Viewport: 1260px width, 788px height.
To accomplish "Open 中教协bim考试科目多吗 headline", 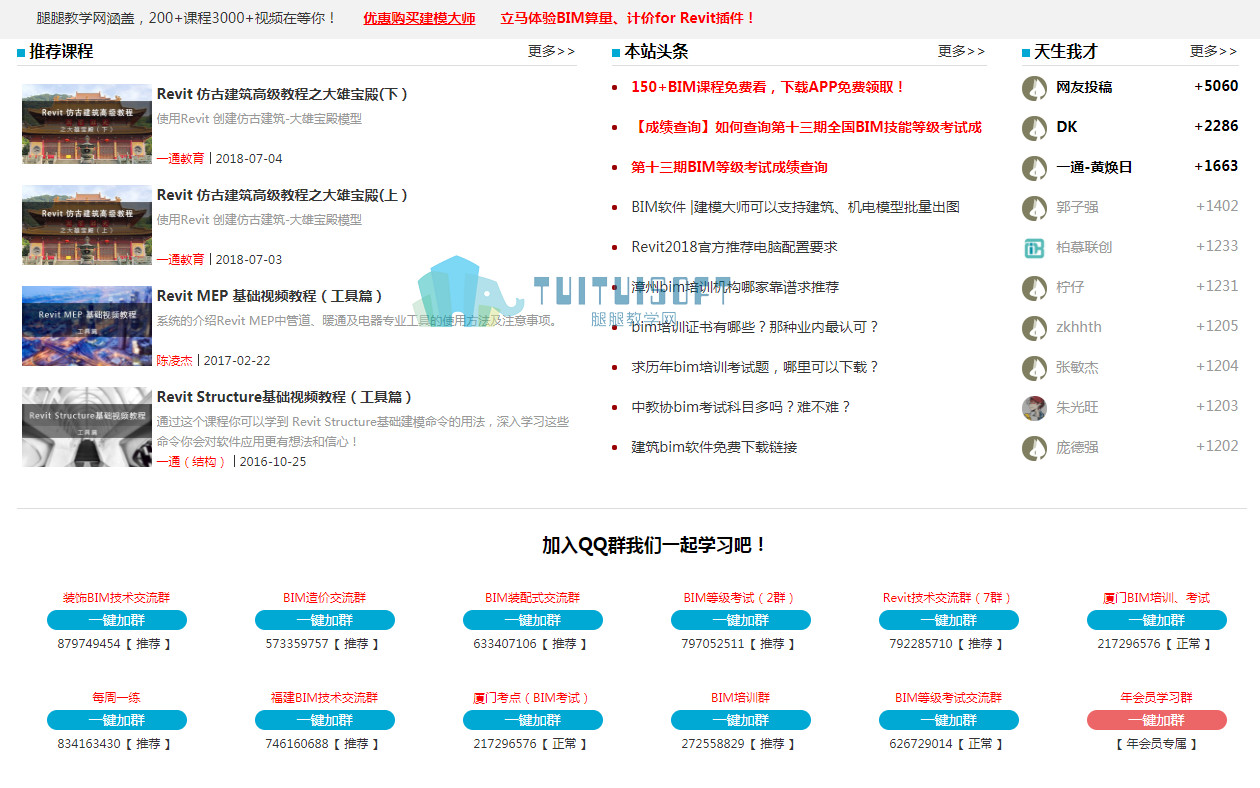I will tap(741, 407).
